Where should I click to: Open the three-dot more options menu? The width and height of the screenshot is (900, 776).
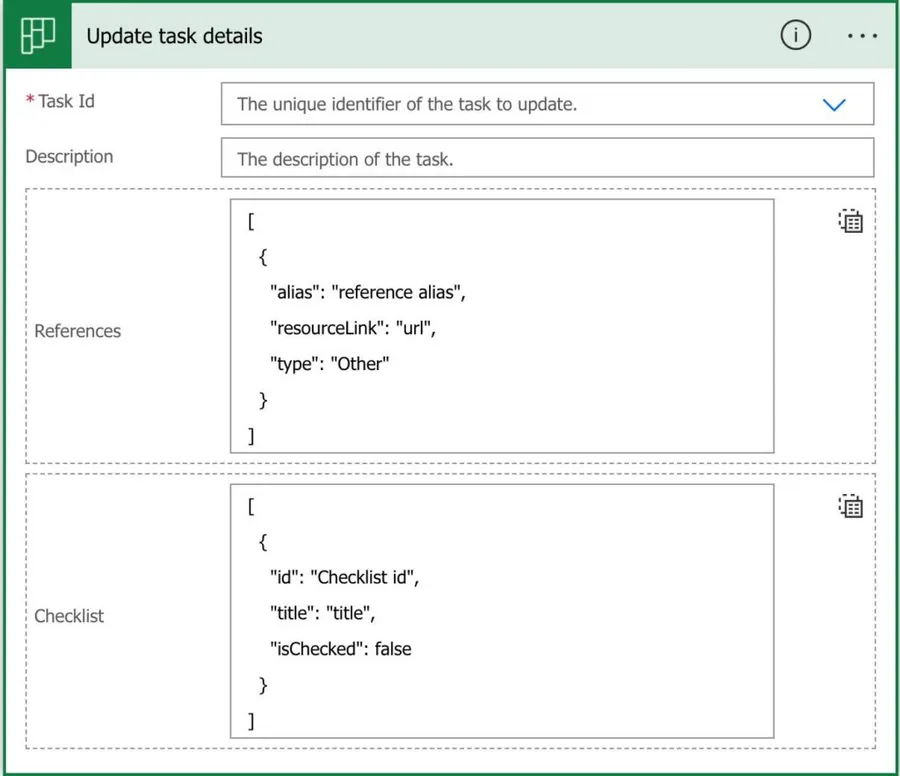861,36
